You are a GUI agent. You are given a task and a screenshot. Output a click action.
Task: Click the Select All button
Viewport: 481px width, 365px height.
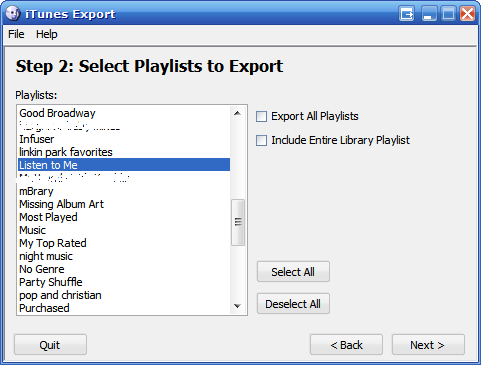(x=293, y=272)
